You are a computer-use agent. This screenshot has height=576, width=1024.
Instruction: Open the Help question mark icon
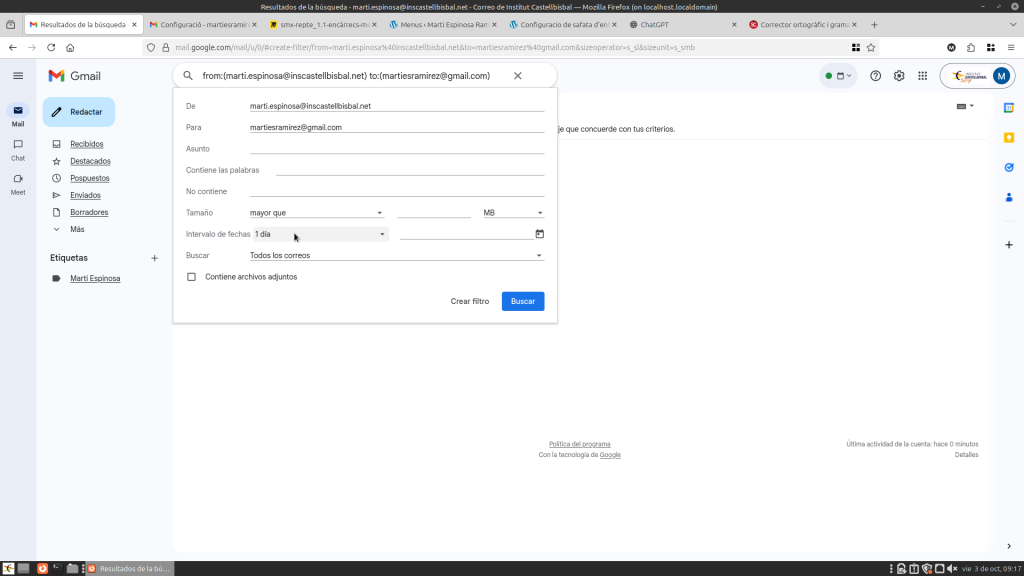pos(876,76)
